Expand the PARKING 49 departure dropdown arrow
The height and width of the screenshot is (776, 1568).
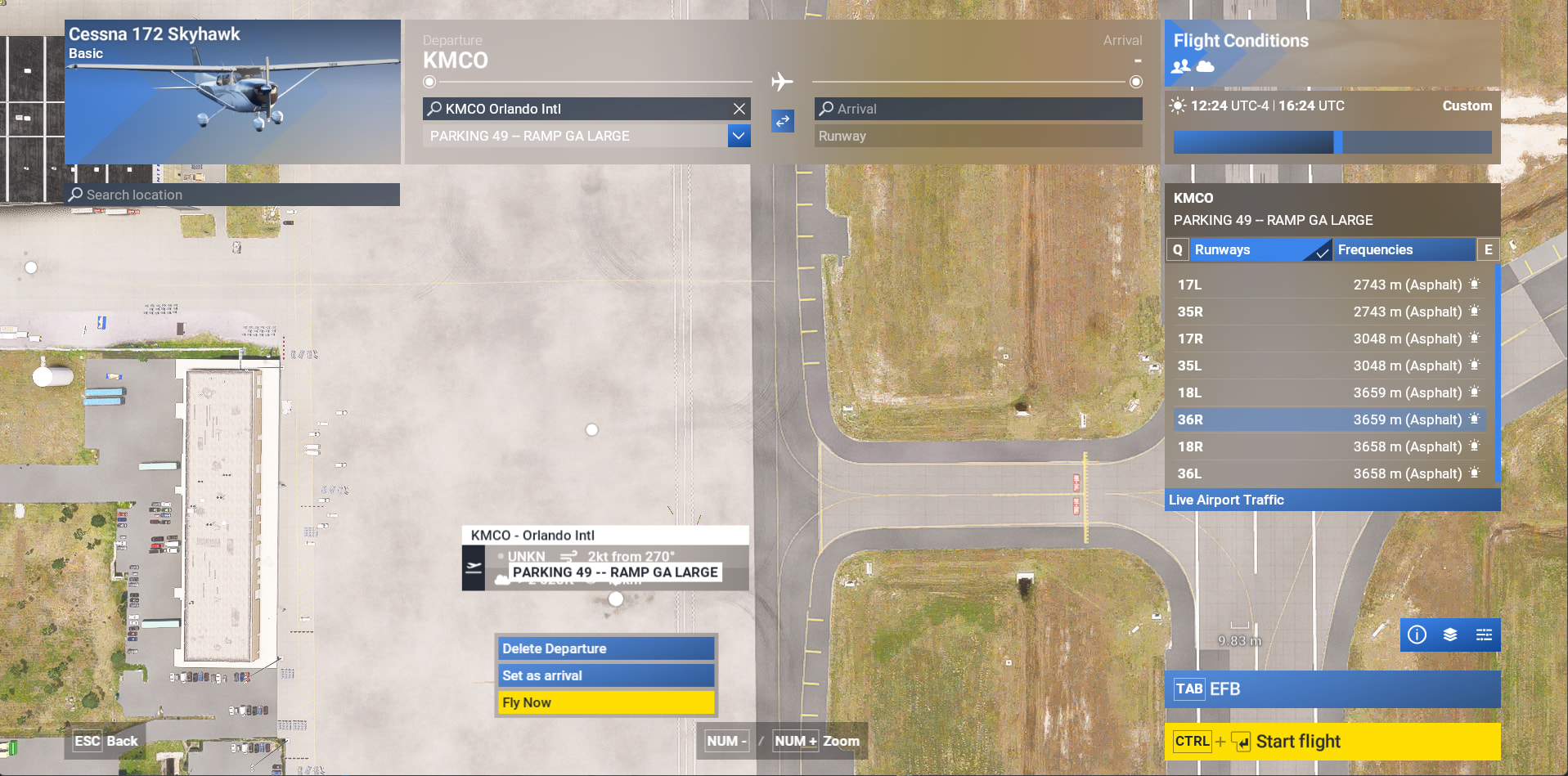(739, 136)
